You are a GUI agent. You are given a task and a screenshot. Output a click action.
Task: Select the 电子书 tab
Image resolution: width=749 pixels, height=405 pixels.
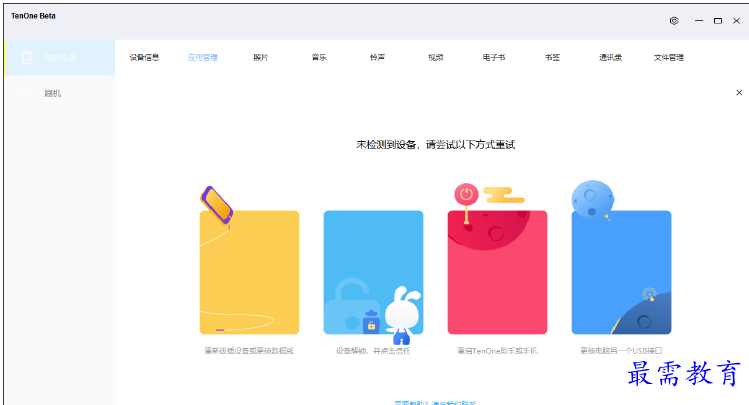coord(494,57)
